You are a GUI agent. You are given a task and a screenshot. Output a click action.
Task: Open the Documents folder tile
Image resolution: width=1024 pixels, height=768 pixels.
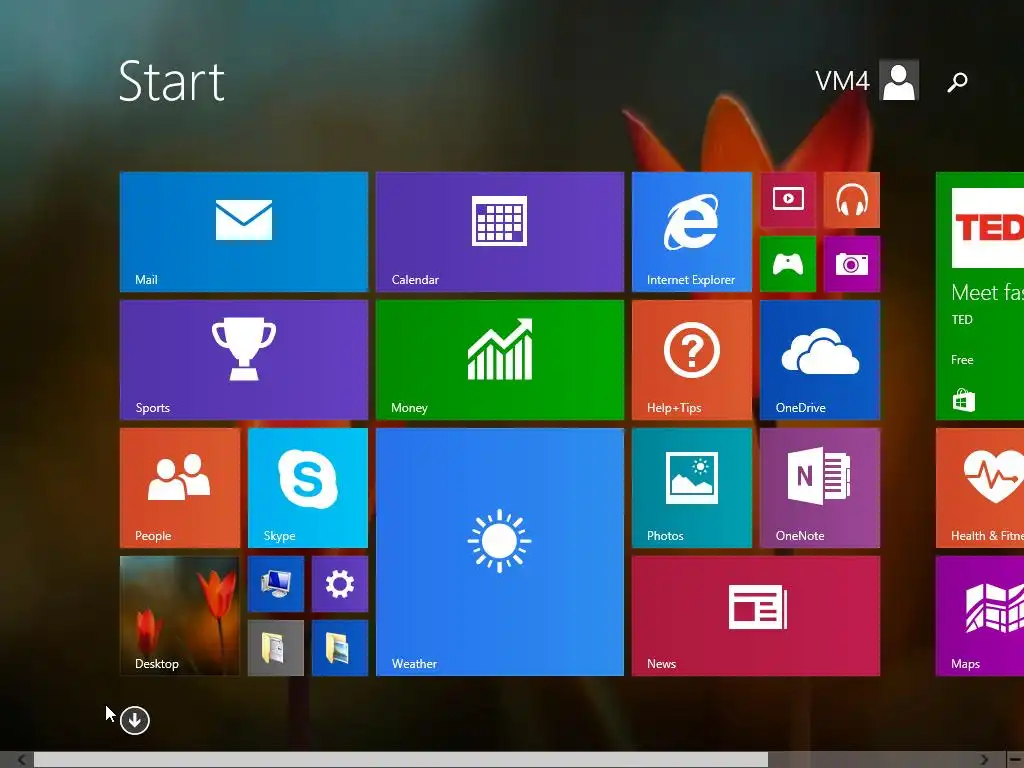click(276, 648)
